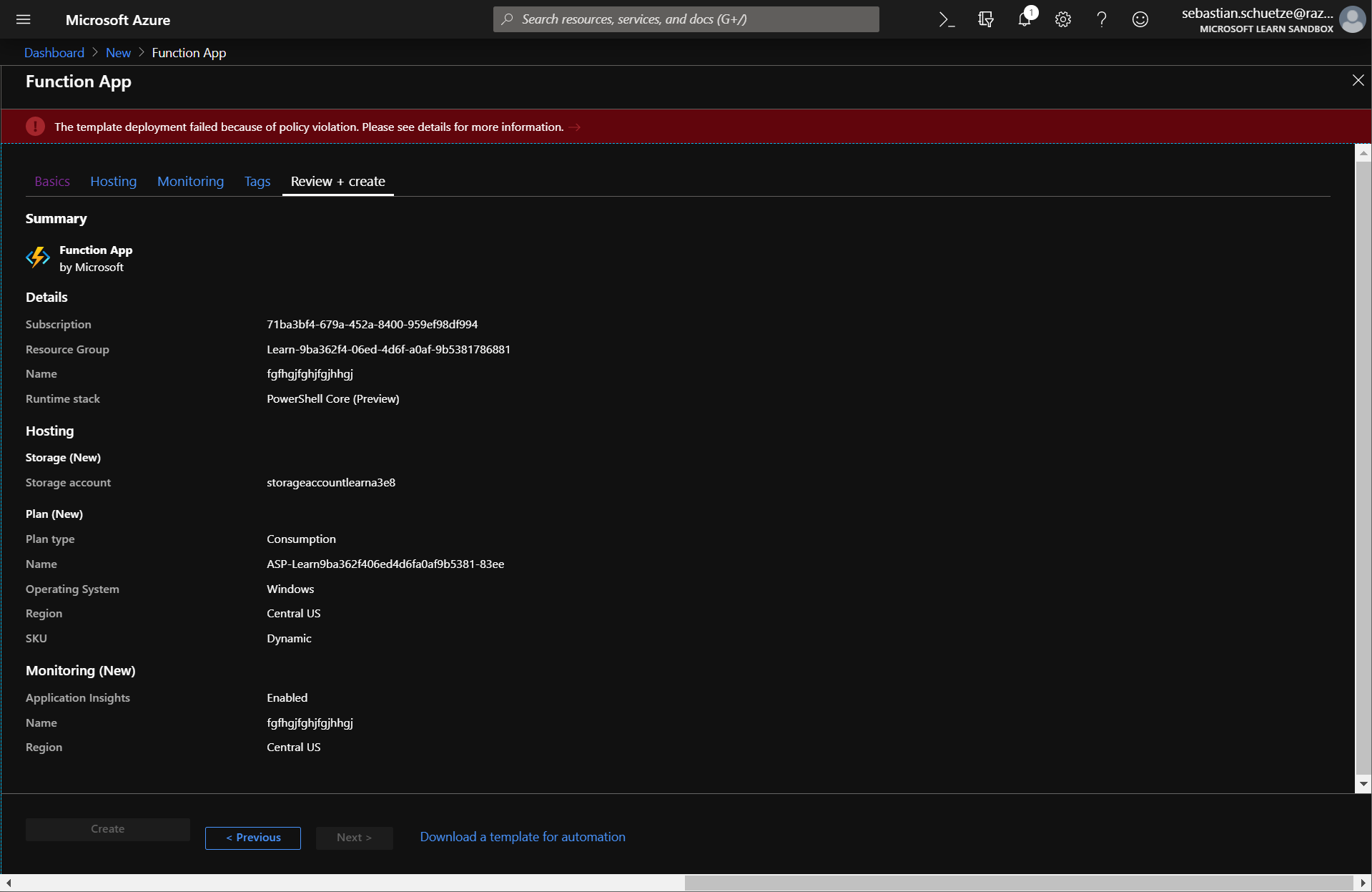Open the Tags tab
Screen dimensions: 1372x892
[x=257, y=181]
